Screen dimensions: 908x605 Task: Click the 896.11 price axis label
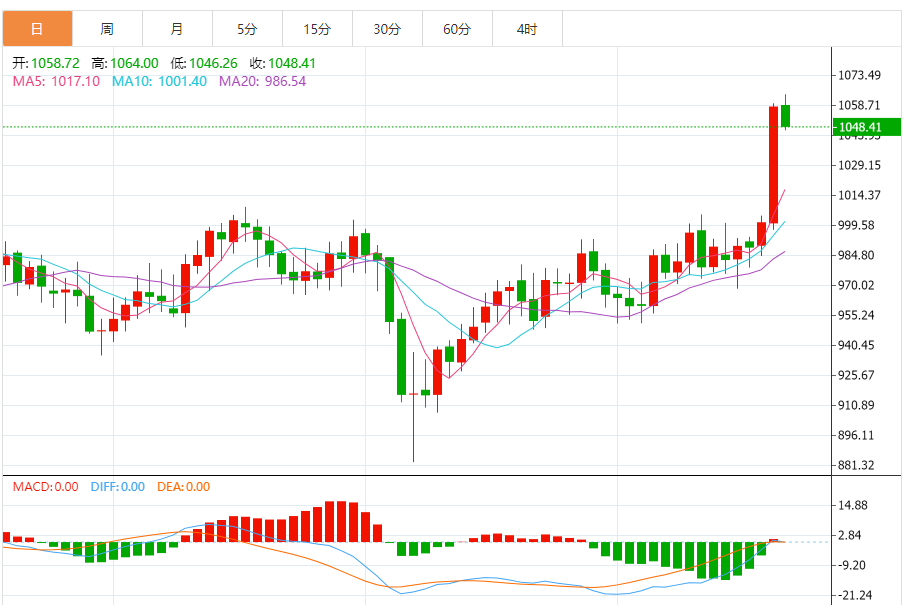(856, 435)
